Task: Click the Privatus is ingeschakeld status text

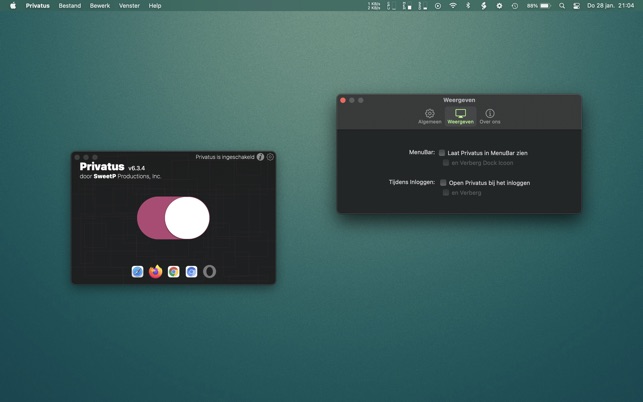Action: pos(225,157)
